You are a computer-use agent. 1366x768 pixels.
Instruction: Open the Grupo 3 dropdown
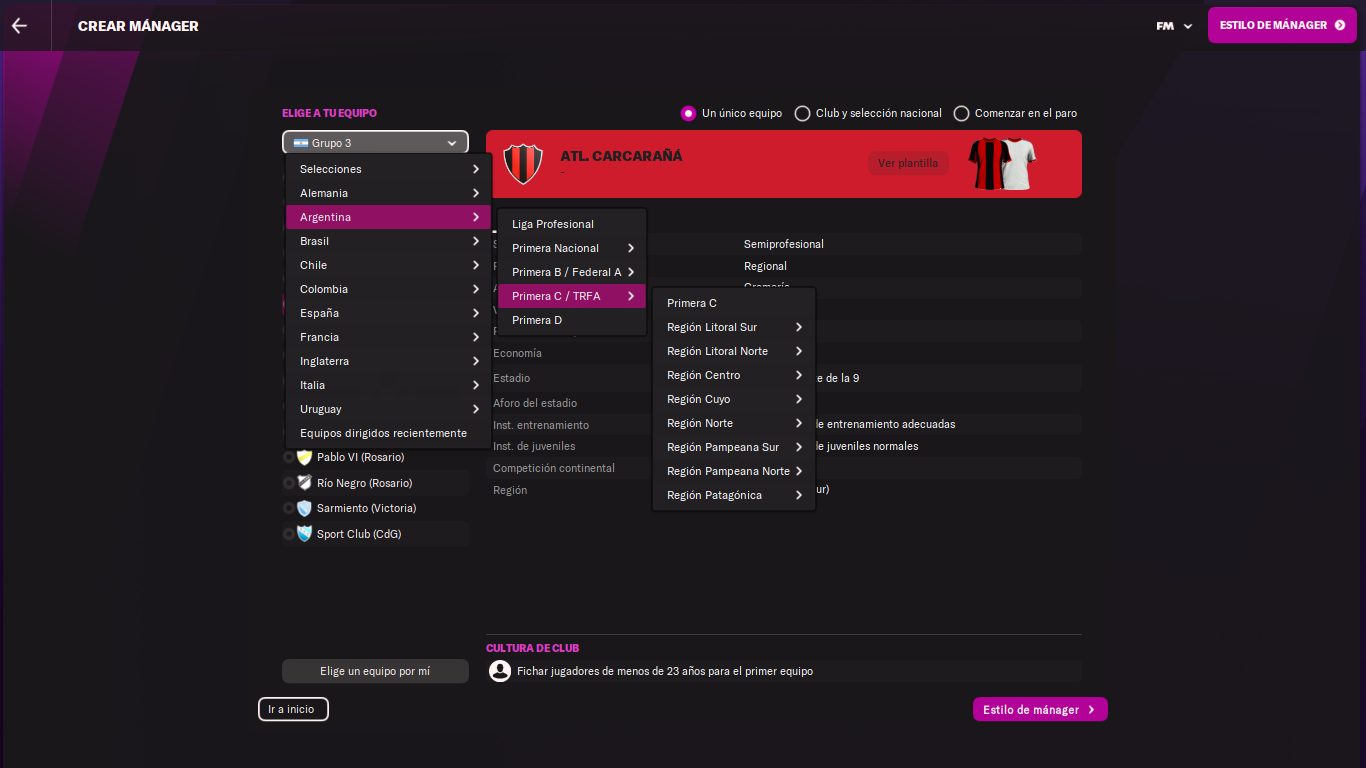pos(375,143)
